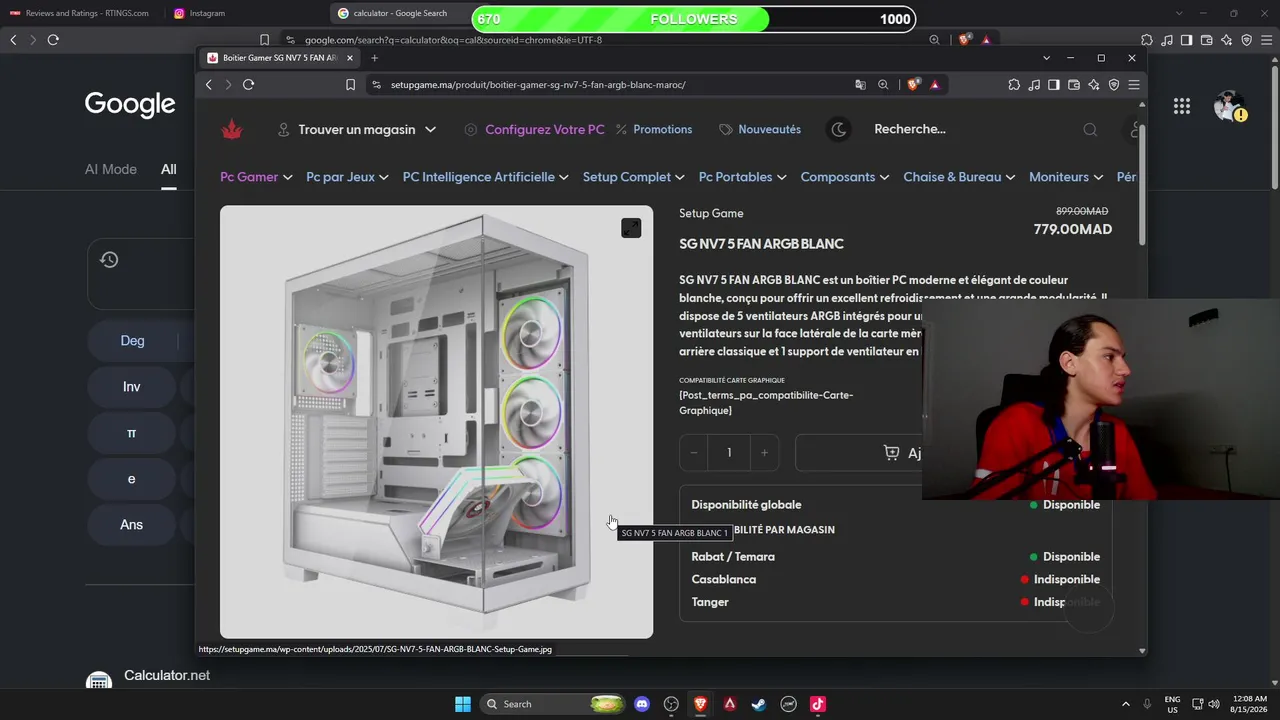
Task: Open the Windows Start menu
Action: tap(463, 704)
